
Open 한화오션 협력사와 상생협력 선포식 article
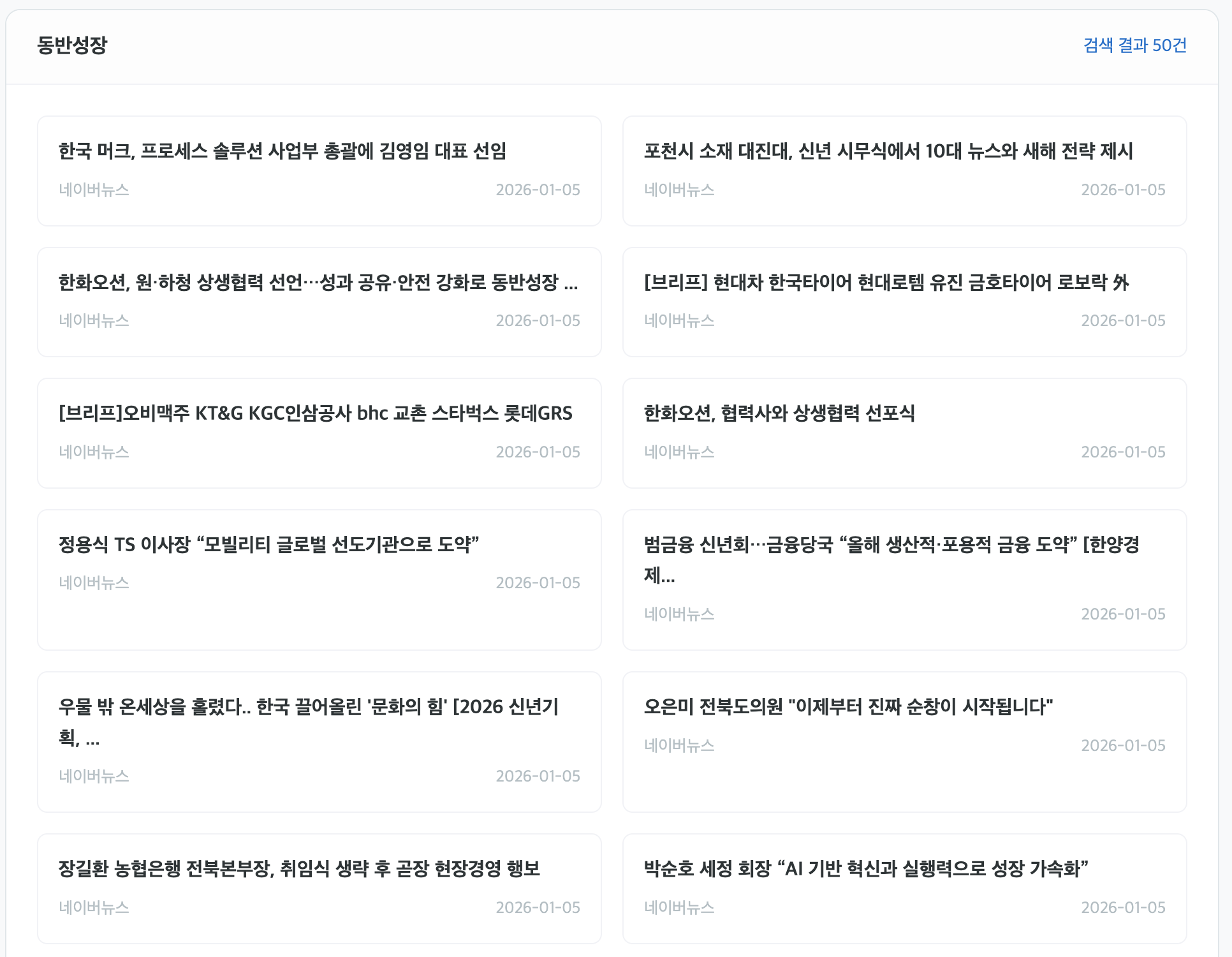779,413
